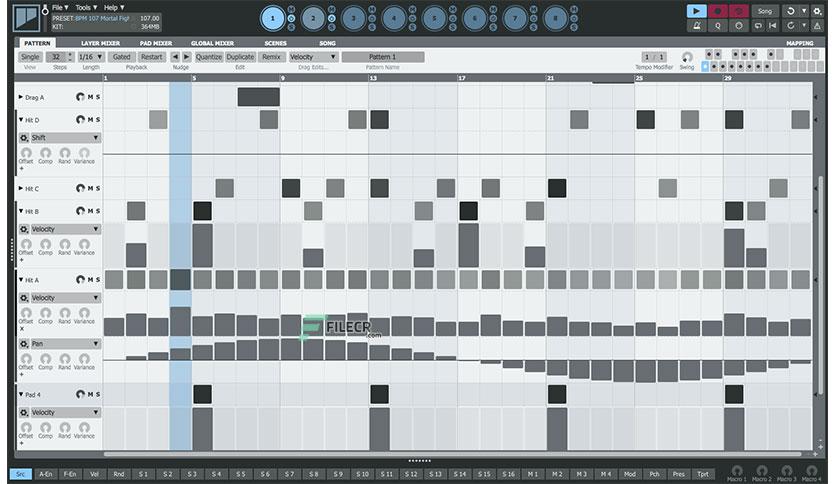Viewport: 836px width, 484px height.
Task: Open the Tools menu
Action: click(x=86, y=7)
